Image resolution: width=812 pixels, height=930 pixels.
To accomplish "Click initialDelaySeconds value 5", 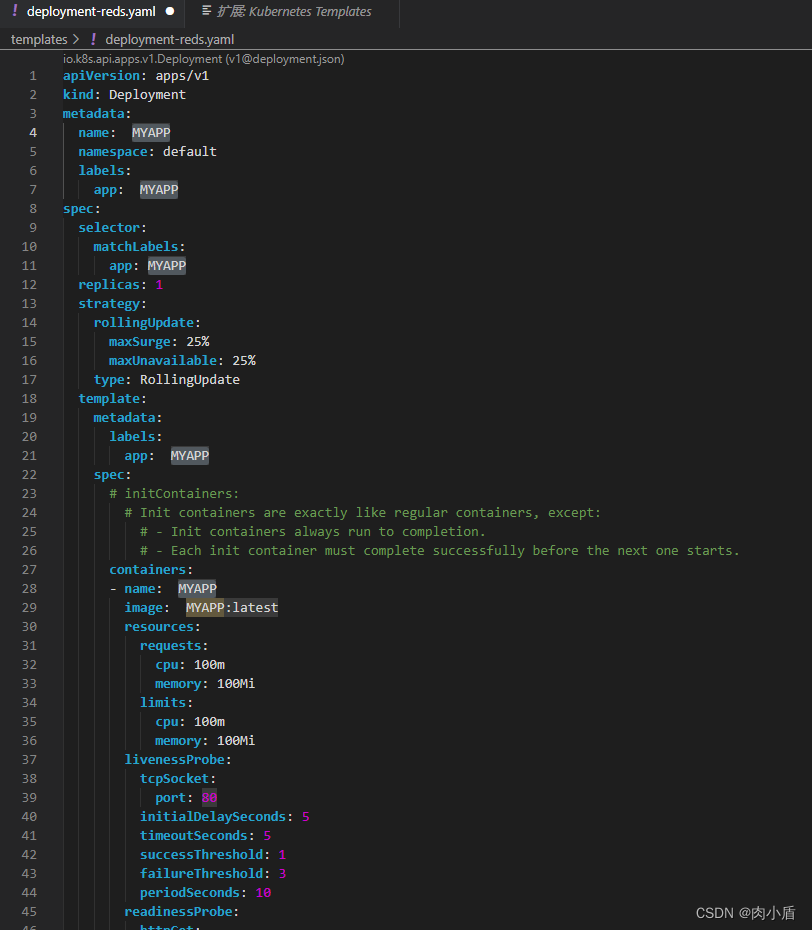I will [x=305, y=816].
